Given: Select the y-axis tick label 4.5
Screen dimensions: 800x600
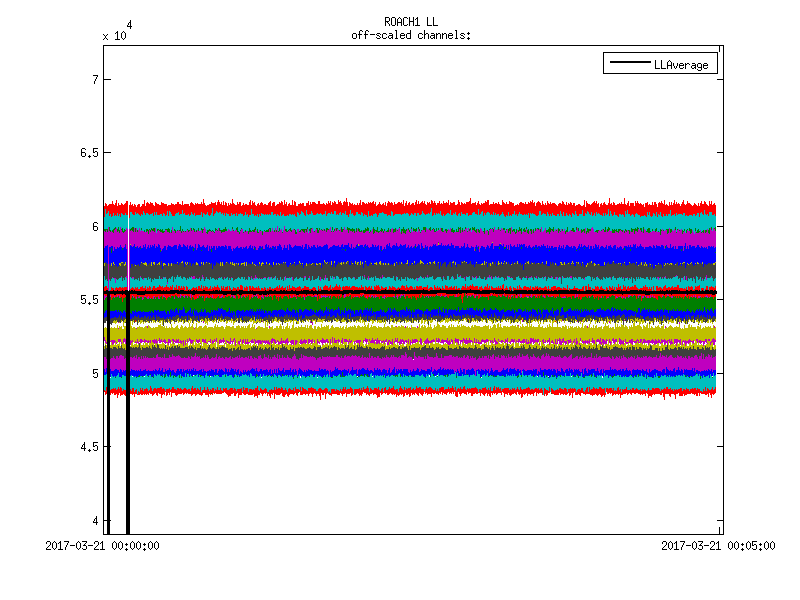Looking at the screenshot, I should click(88, 447).
